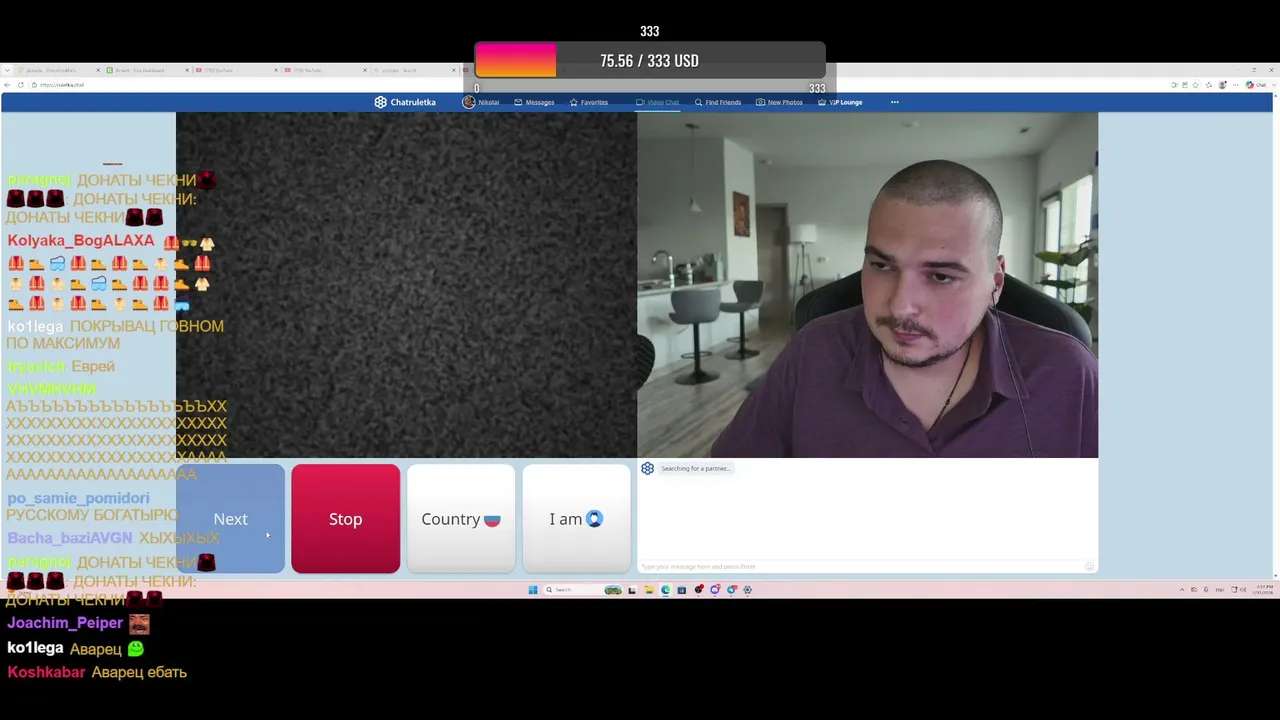Open Messages in the site header

[534, 102]
